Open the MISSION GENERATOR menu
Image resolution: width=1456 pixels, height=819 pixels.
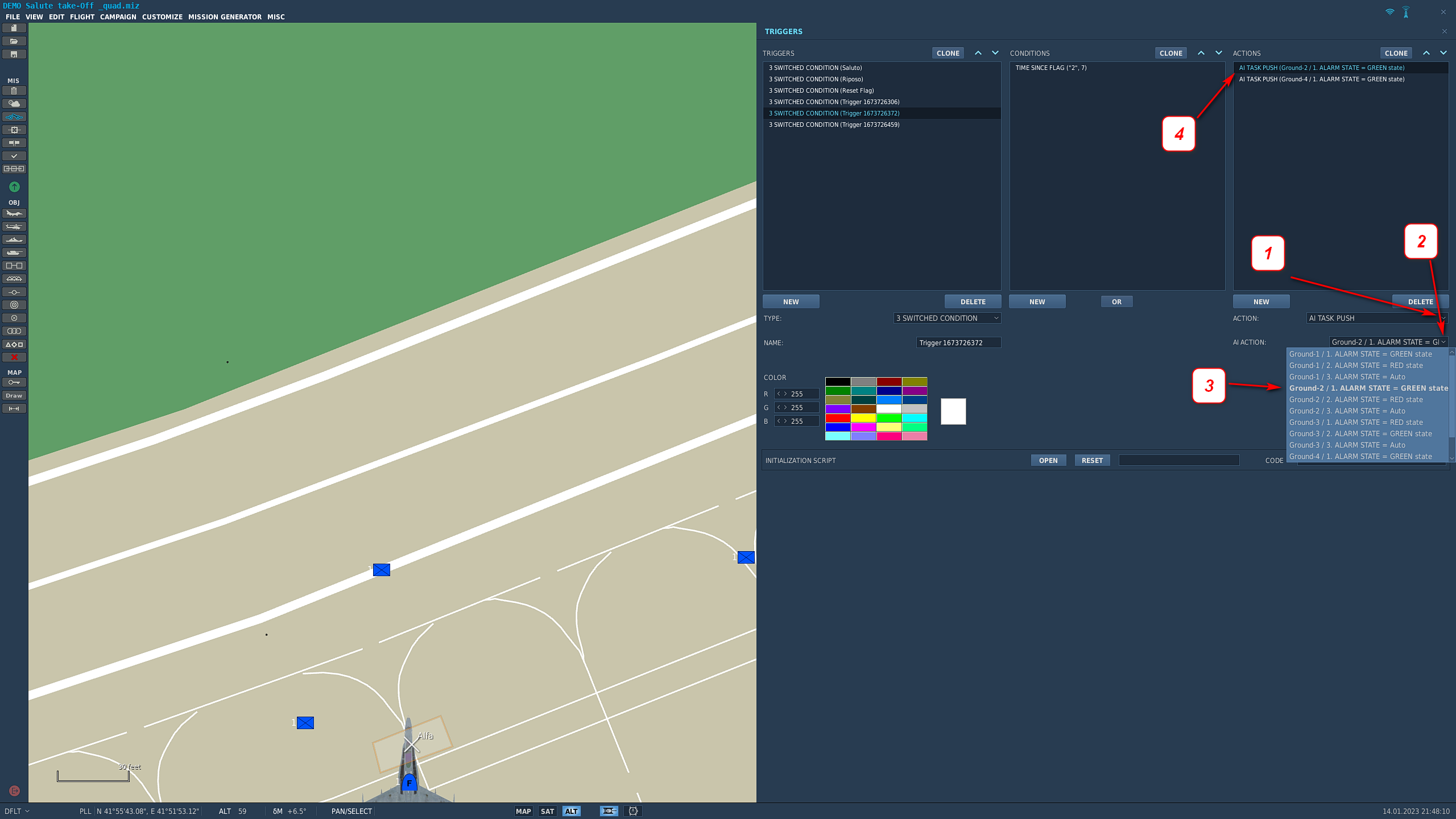[225, 17]
